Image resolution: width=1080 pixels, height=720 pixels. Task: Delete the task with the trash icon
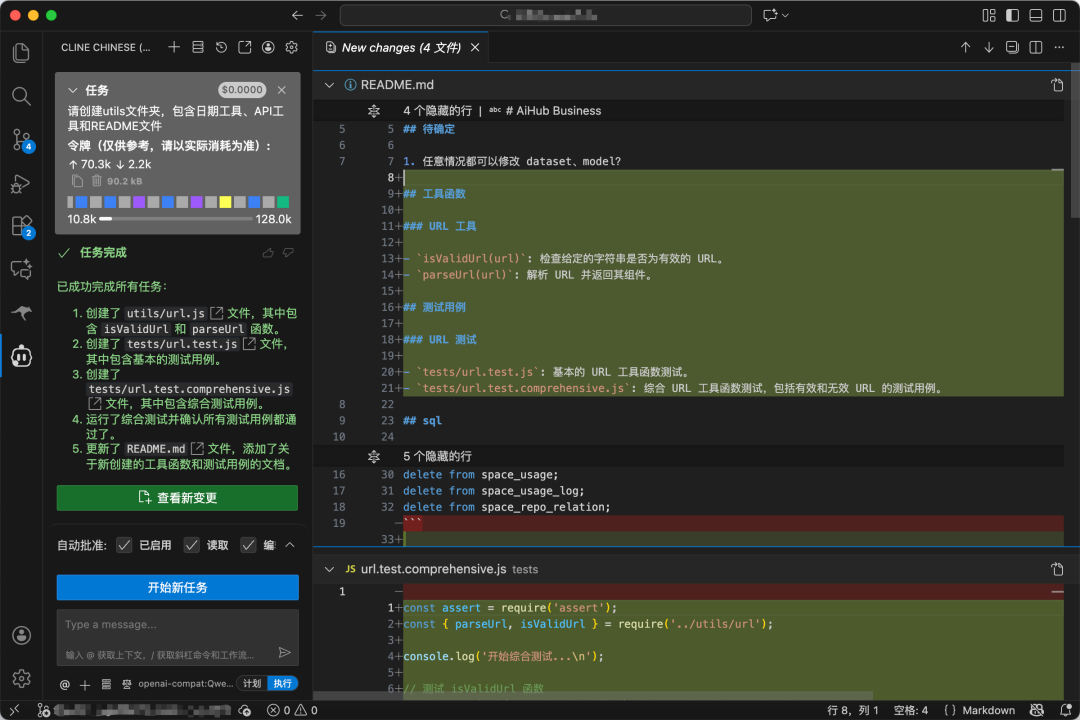96,181
